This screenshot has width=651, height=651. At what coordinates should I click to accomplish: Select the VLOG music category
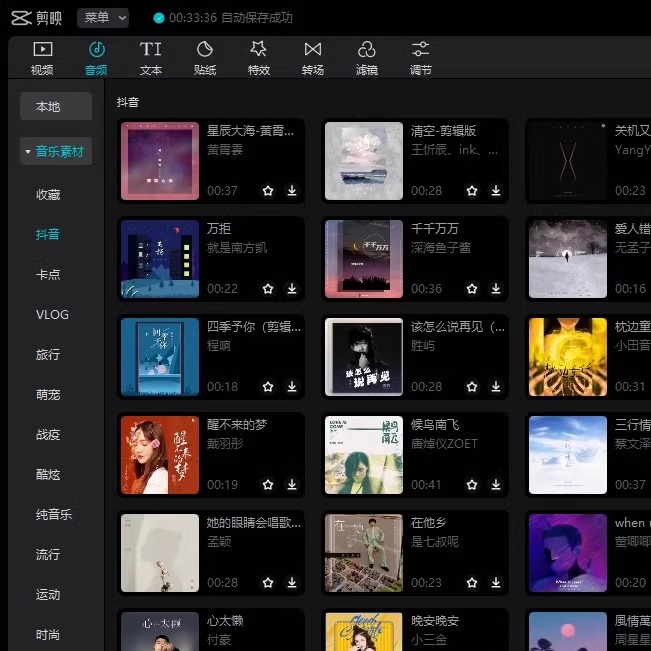[x=52, y=315]
